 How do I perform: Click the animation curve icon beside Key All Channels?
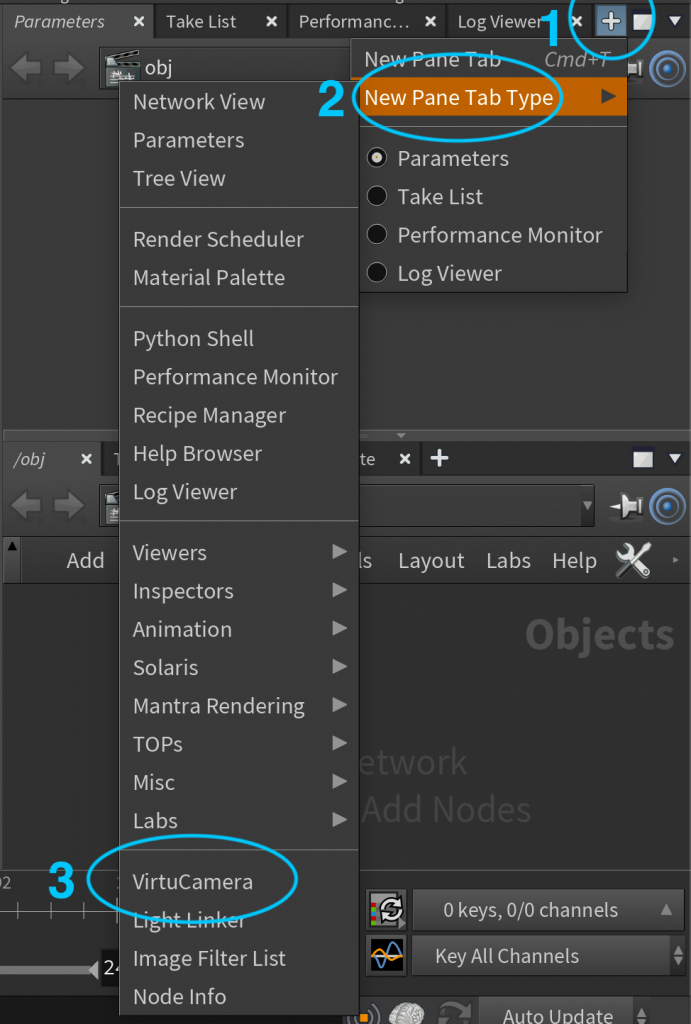pos(386,956)
